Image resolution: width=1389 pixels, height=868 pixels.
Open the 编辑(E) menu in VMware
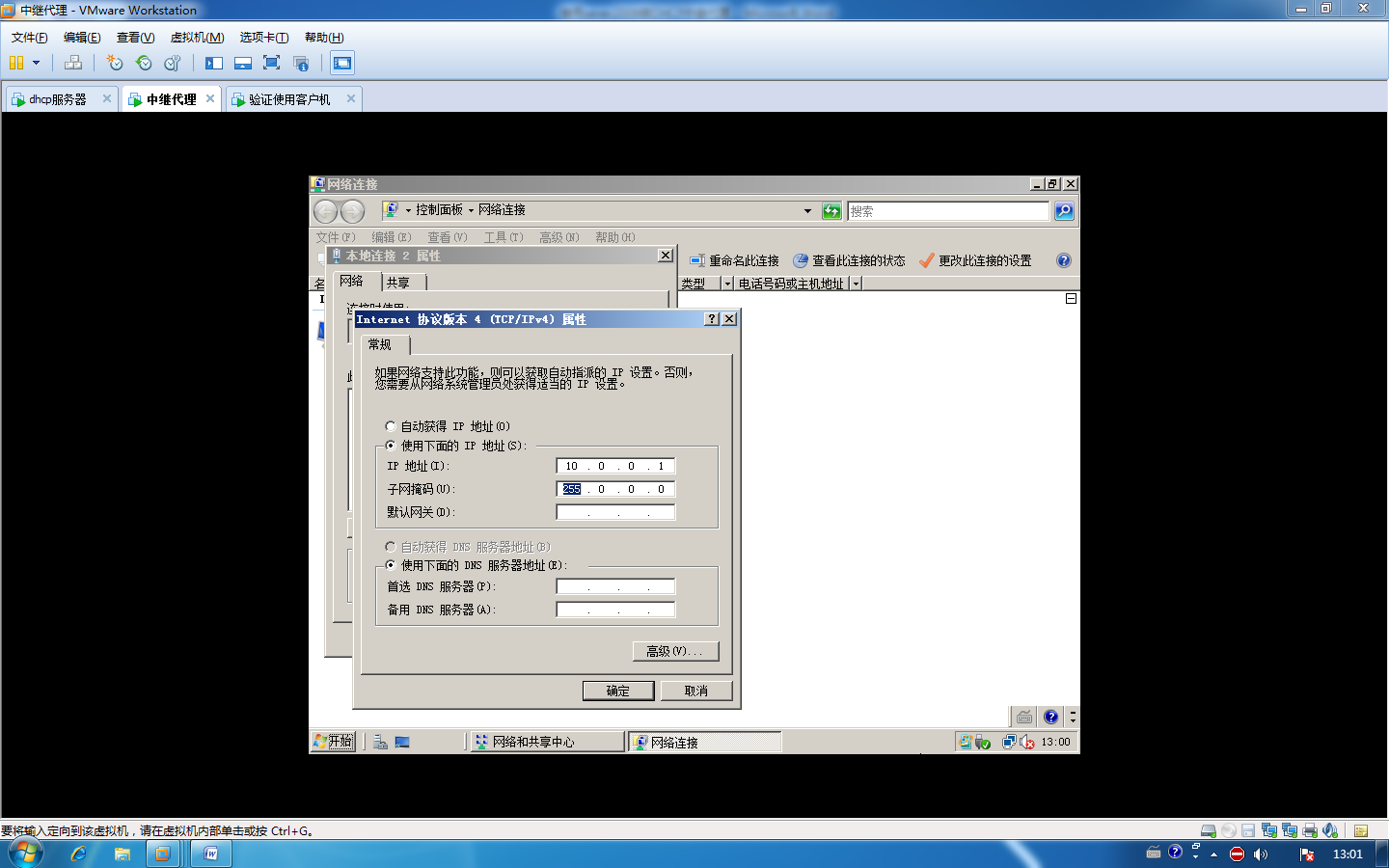point(82,38)
